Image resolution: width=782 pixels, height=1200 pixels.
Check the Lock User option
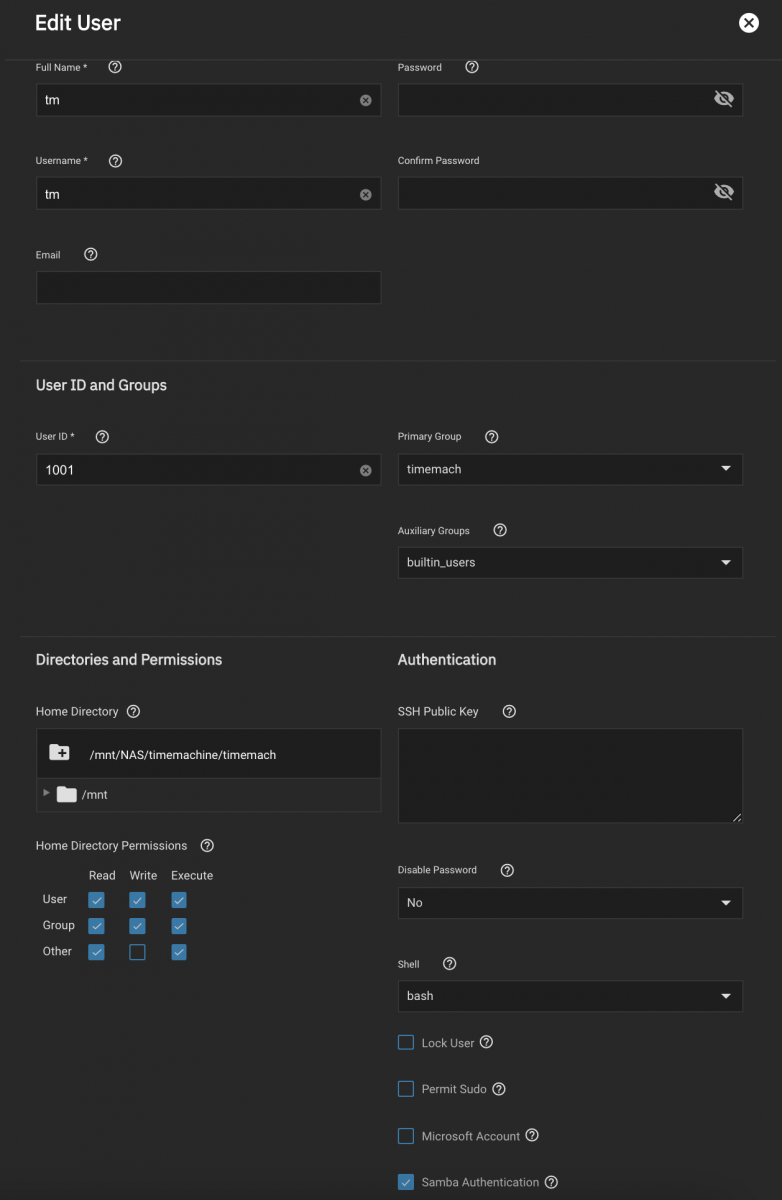[x=406, y=1042]
